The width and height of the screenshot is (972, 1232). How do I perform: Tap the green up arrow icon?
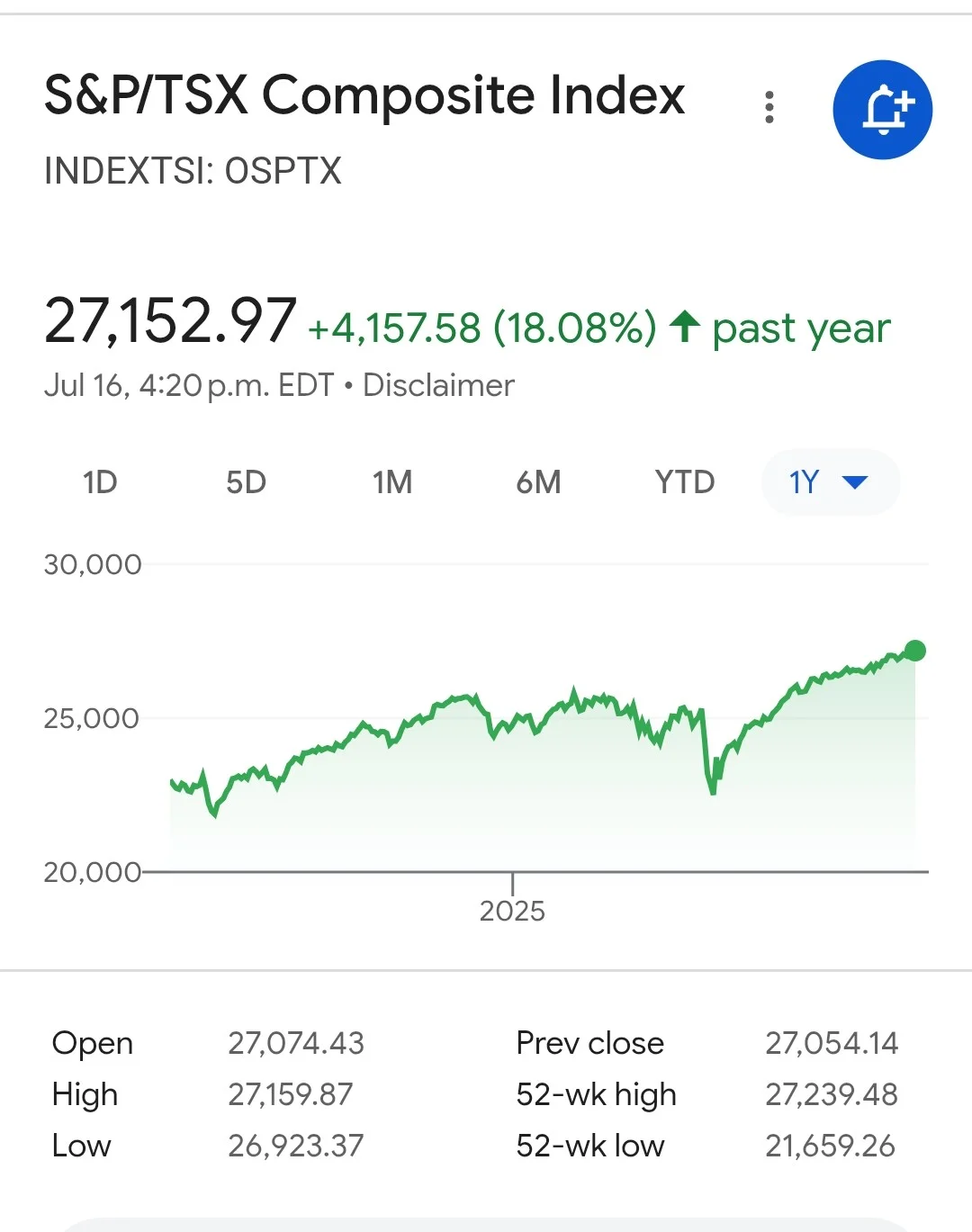tap(685, 326)
